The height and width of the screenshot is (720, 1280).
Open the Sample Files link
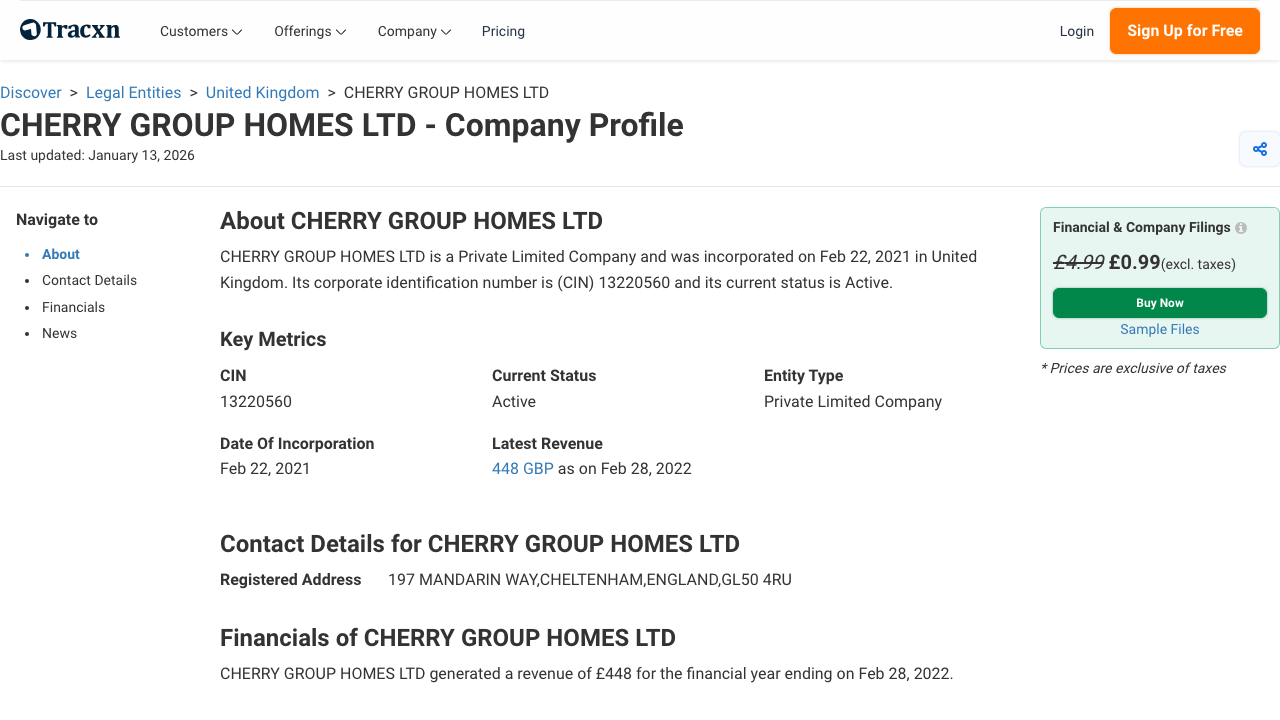tap(1159, 329)
